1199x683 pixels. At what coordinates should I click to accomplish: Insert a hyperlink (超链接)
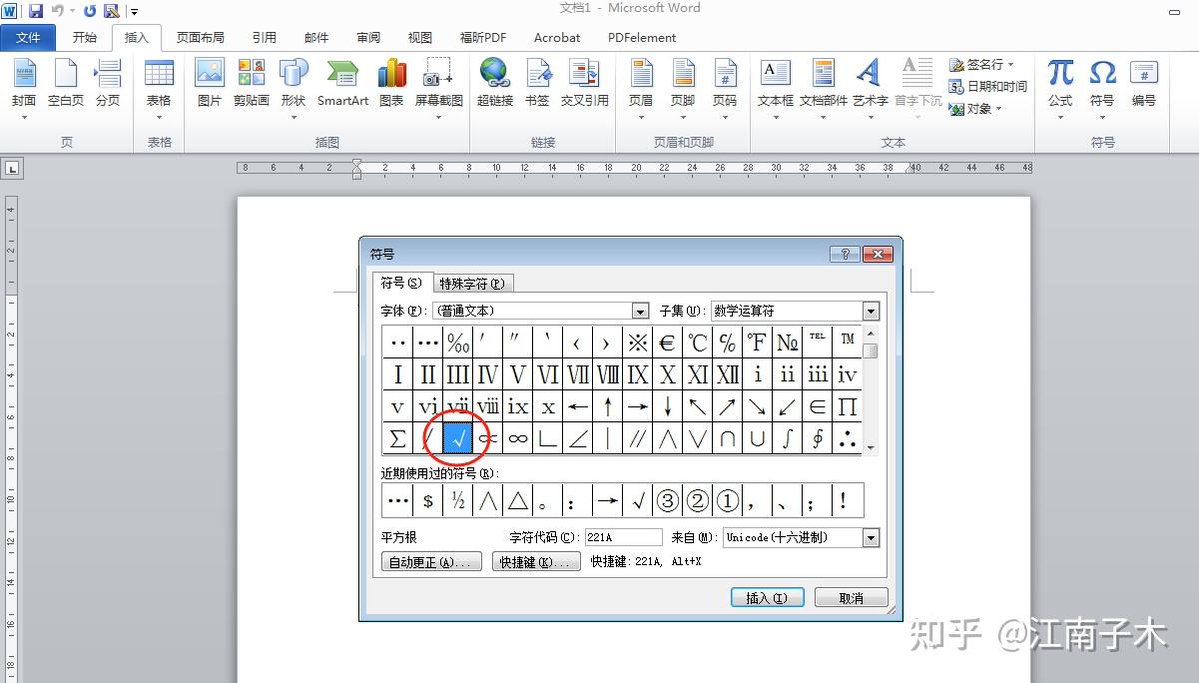pyautogui.click(x=495, y=84)
